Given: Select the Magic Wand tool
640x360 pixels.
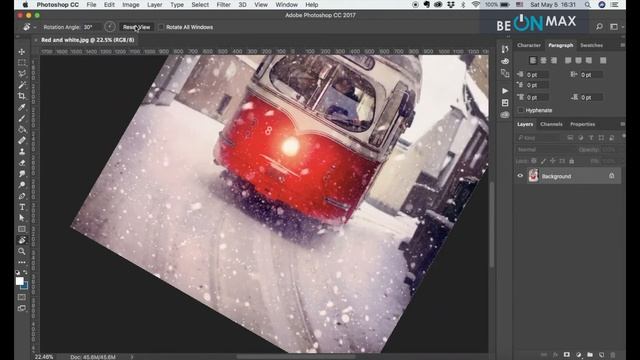Looking at the screenshot, I should tap(22, 85).
